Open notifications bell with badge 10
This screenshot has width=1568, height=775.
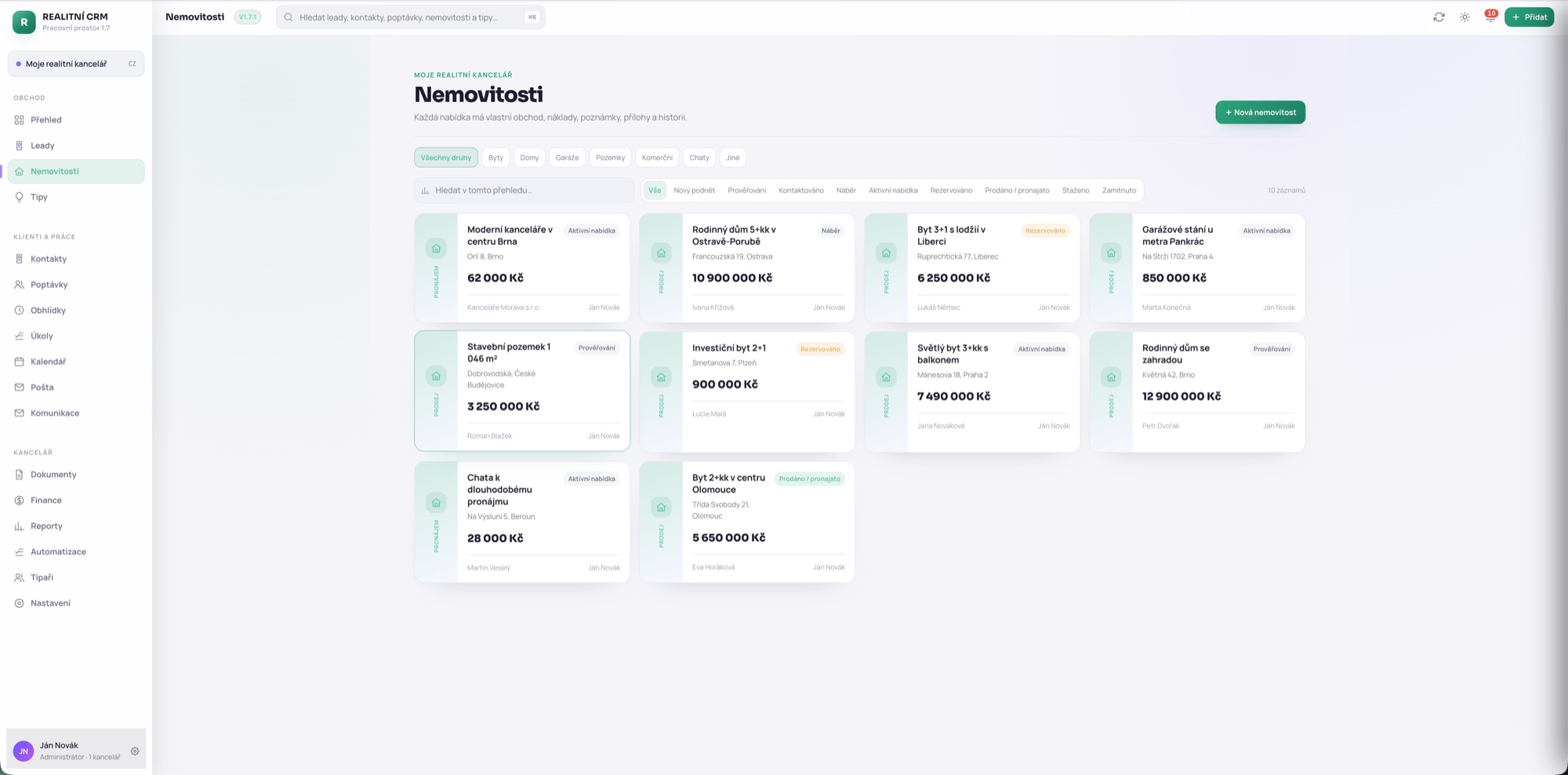coord(1490,16)
